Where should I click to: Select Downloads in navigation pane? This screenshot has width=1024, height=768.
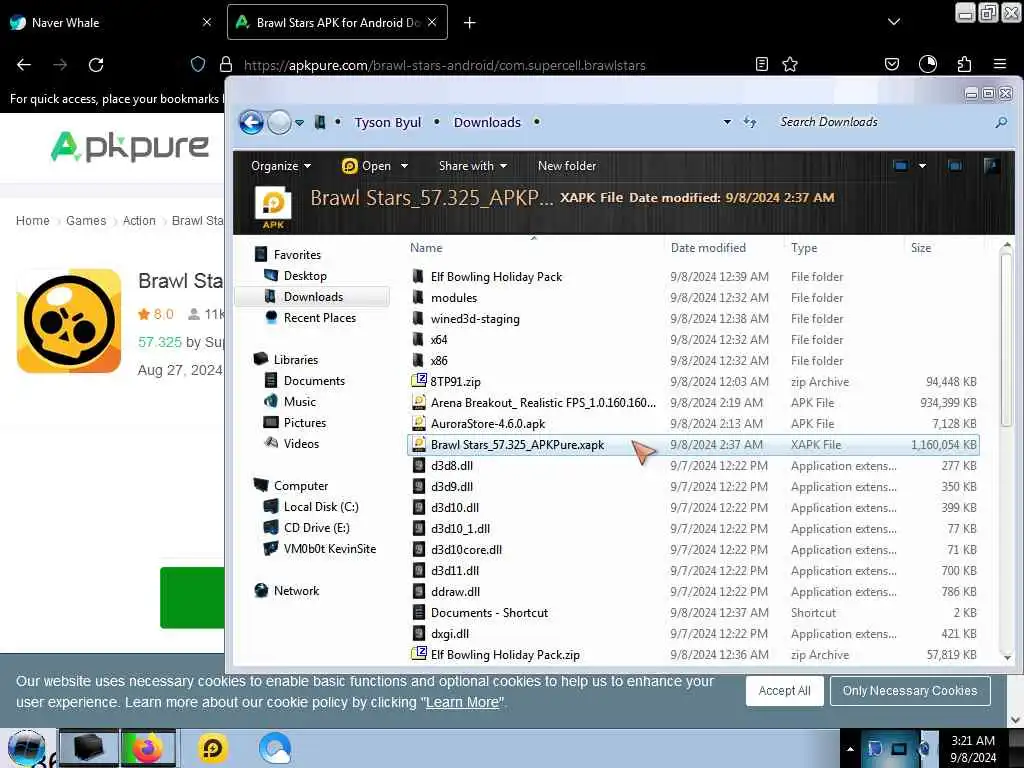313,296
